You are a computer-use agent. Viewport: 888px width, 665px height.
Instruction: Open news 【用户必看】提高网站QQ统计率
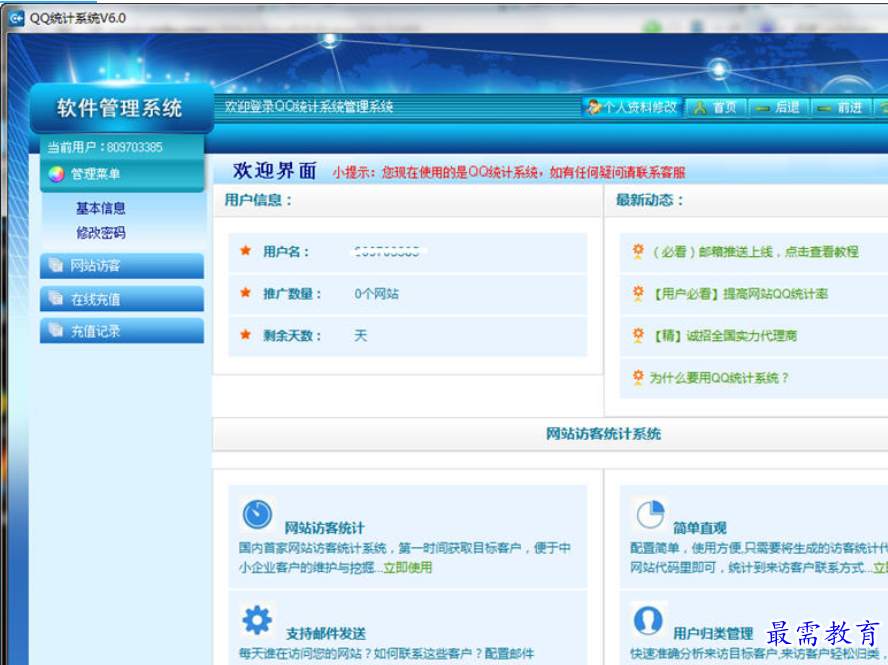740,294
